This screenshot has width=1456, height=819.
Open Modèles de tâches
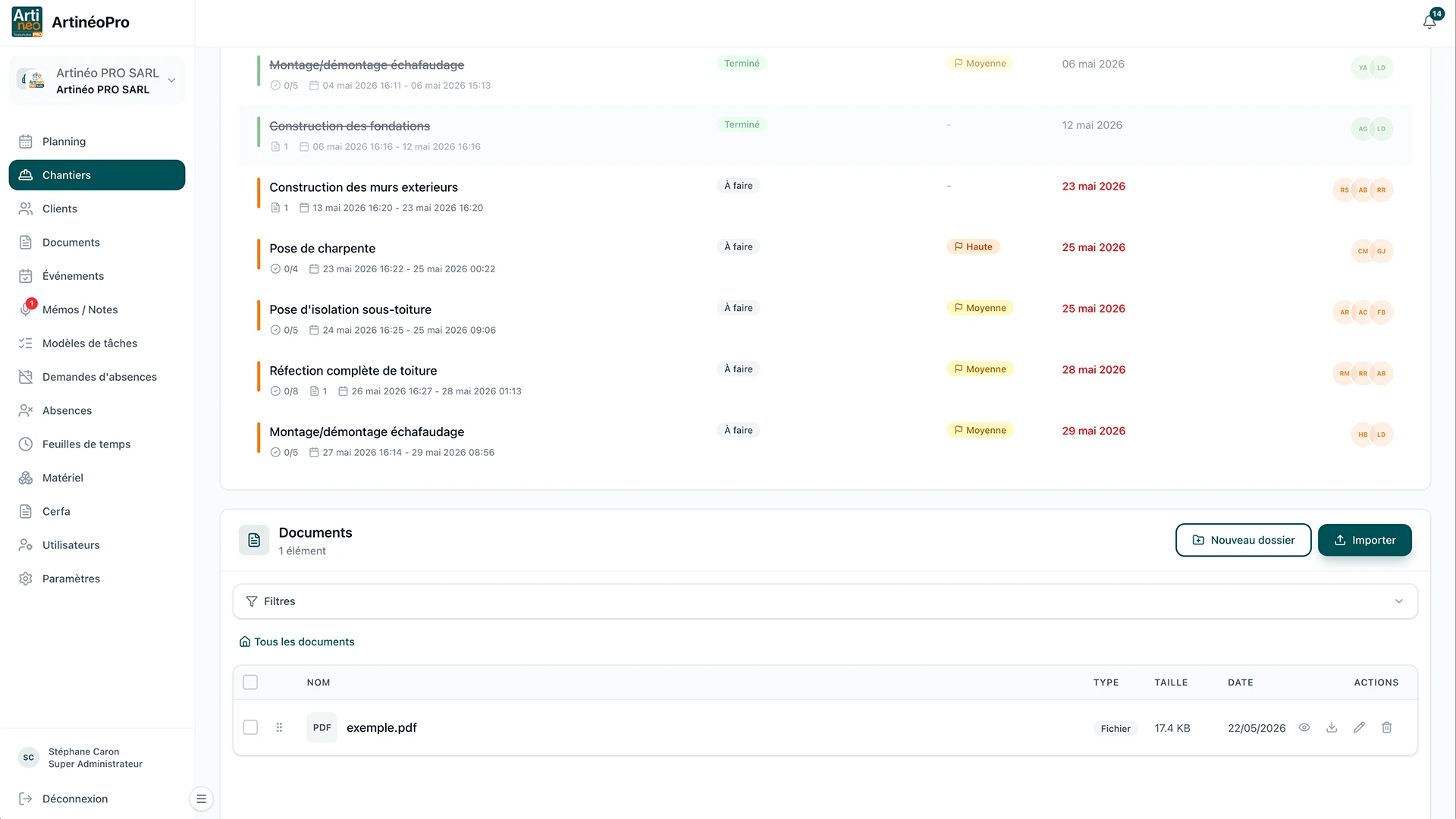97,344
